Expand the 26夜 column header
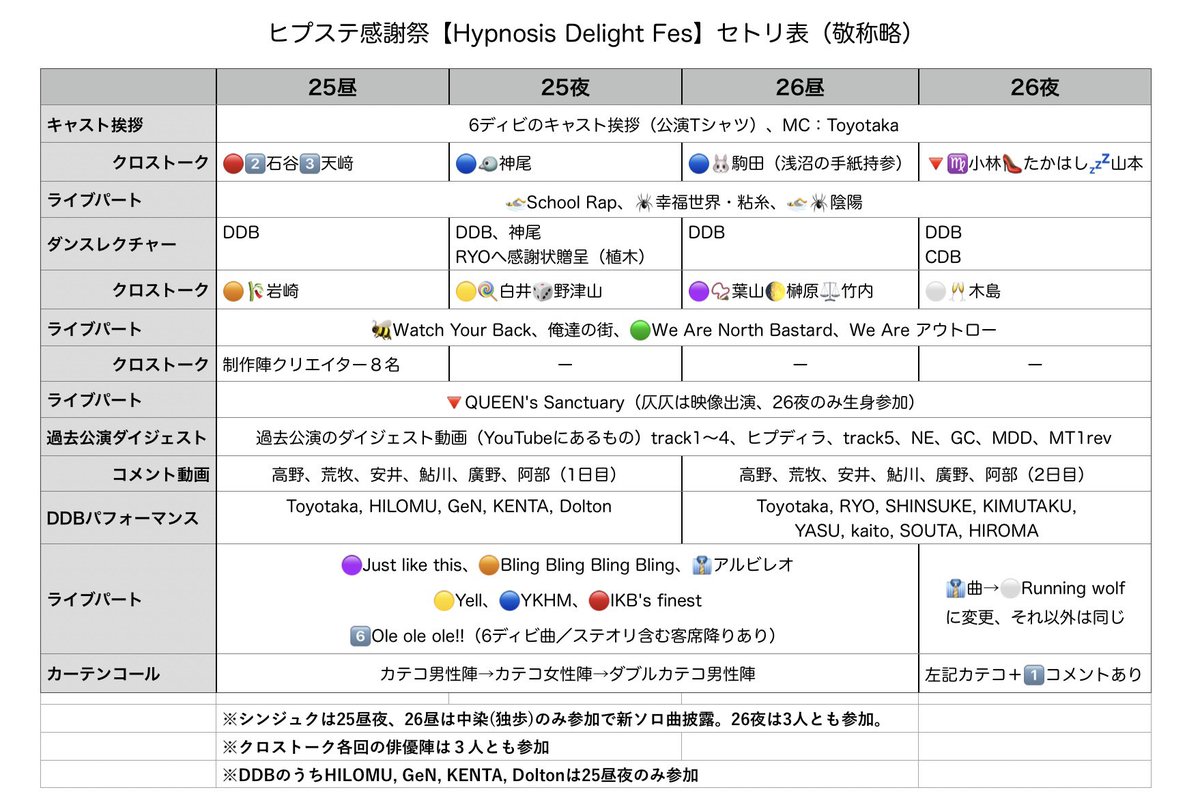 (1035, 87)
